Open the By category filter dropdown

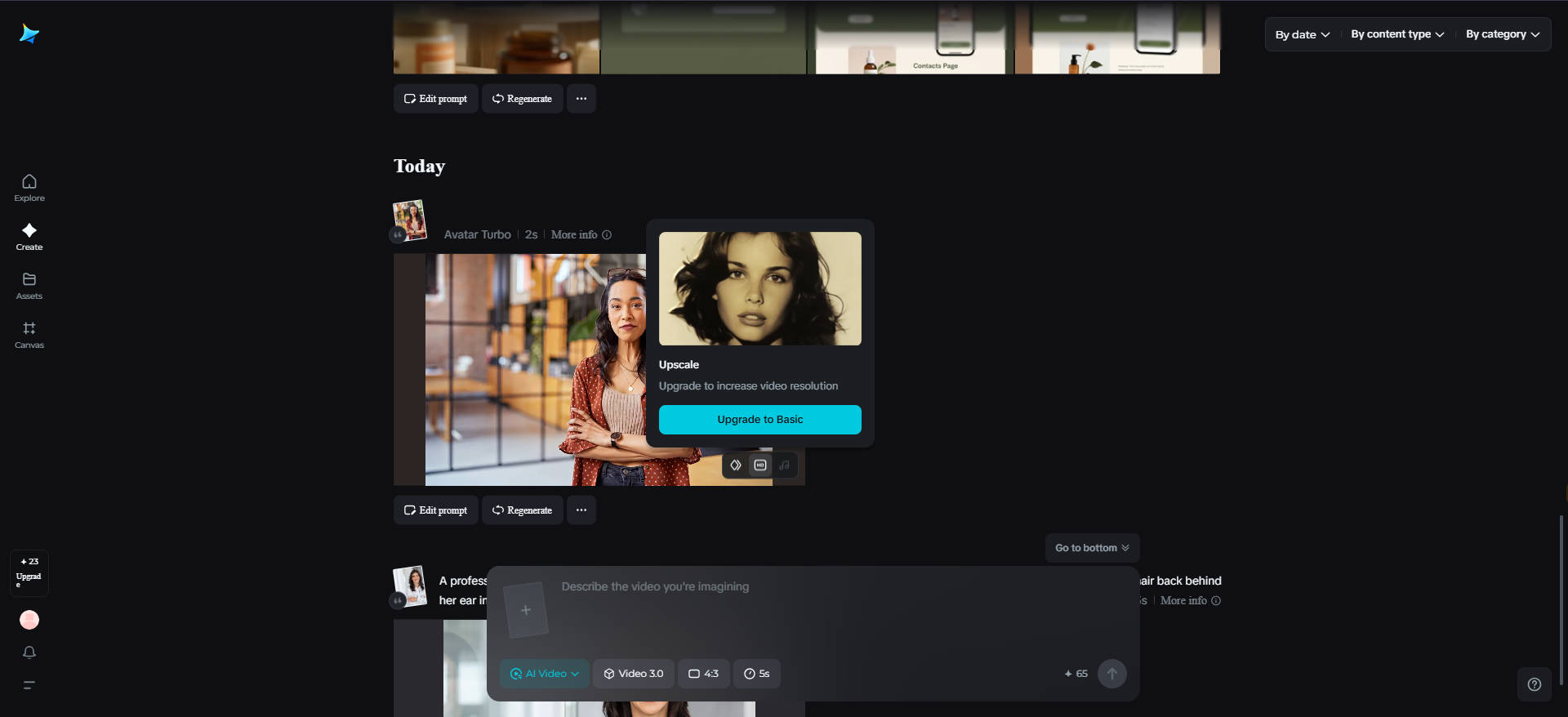tap(1503, 34)
